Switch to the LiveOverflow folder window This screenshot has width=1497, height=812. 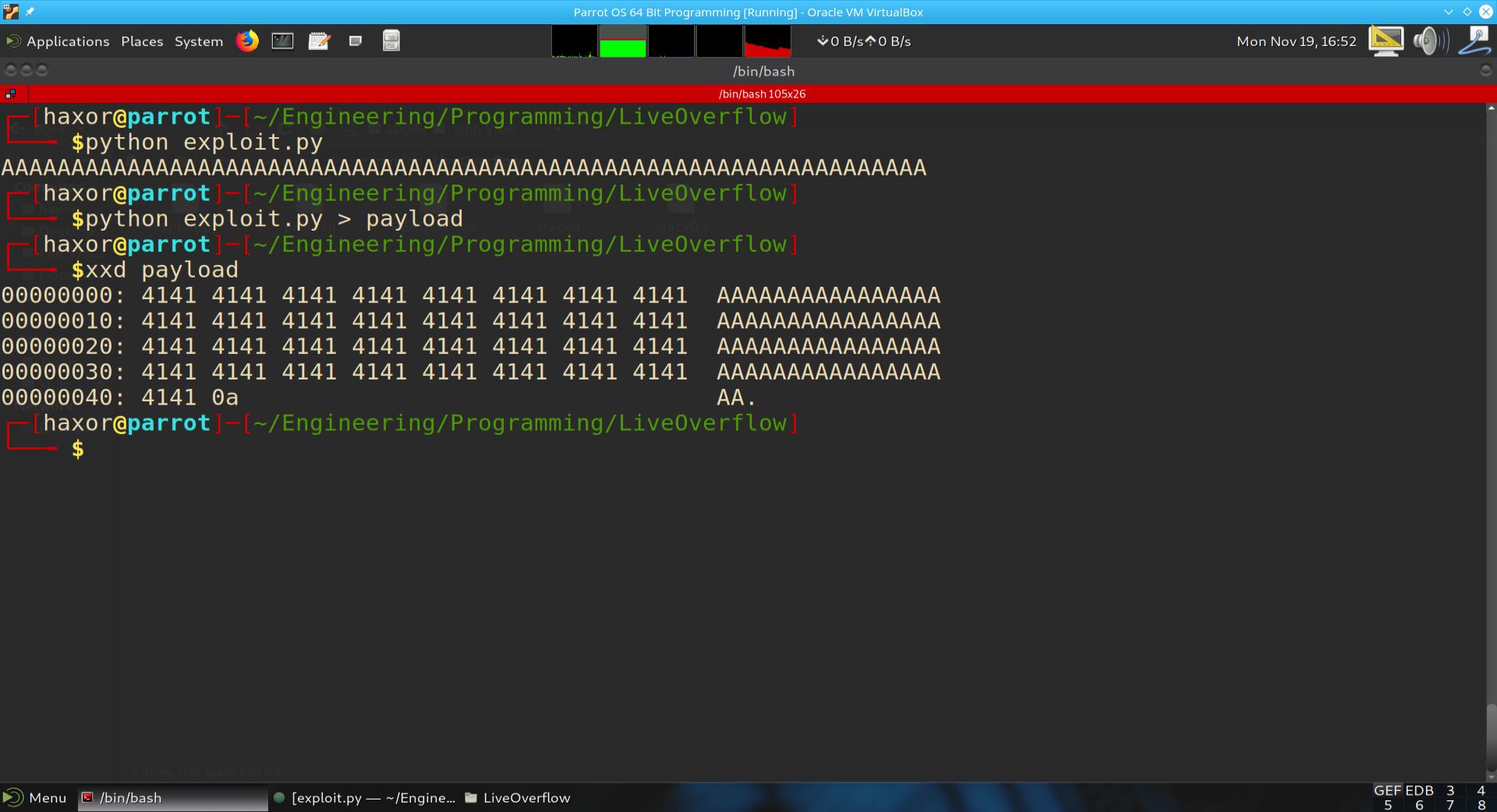[x=518, y=797]
